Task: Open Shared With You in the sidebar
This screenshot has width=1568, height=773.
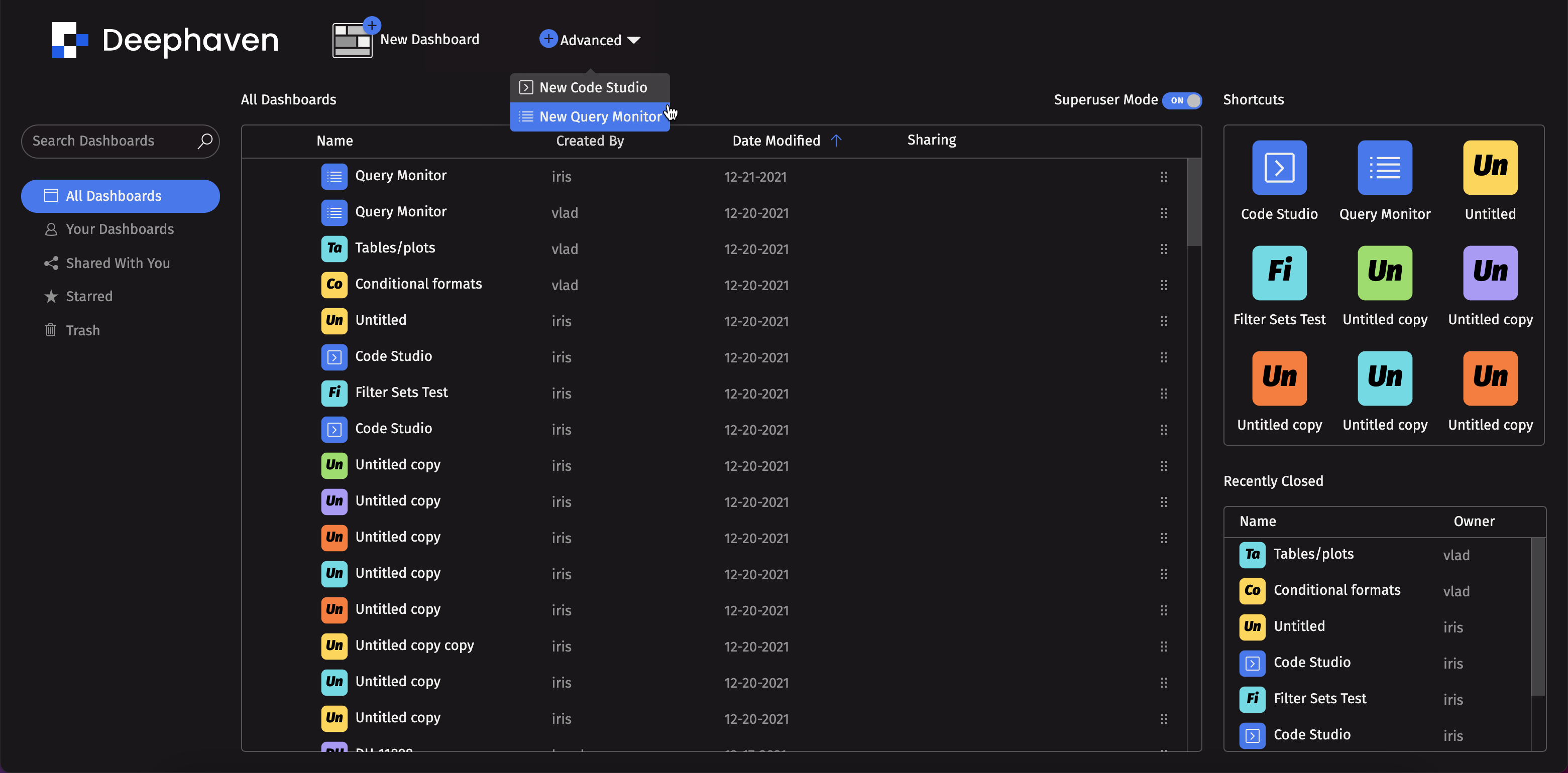Action: (120, 264)
